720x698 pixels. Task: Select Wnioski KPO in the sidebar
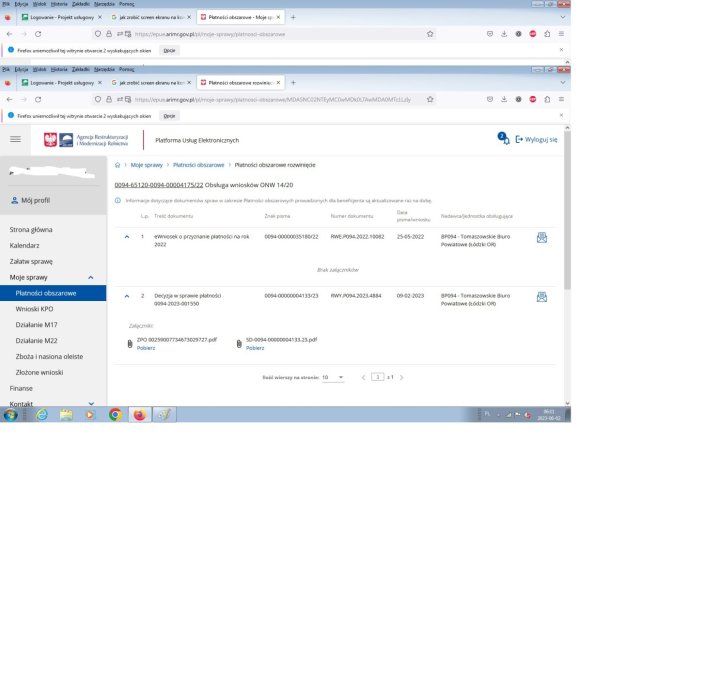pyautogui.click(x=34, y=309)
